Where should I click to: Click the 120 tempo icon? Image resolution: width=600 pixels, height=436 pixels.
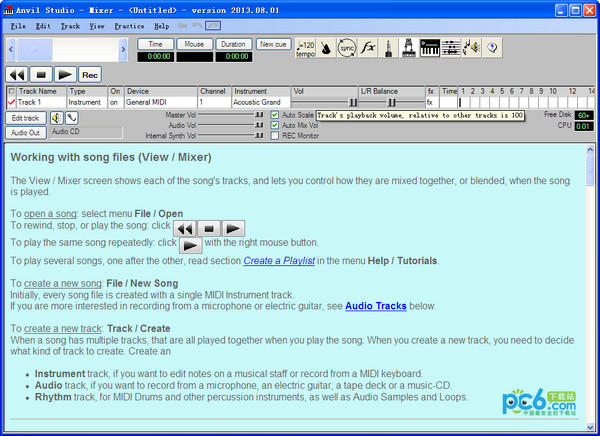point(305,48)
